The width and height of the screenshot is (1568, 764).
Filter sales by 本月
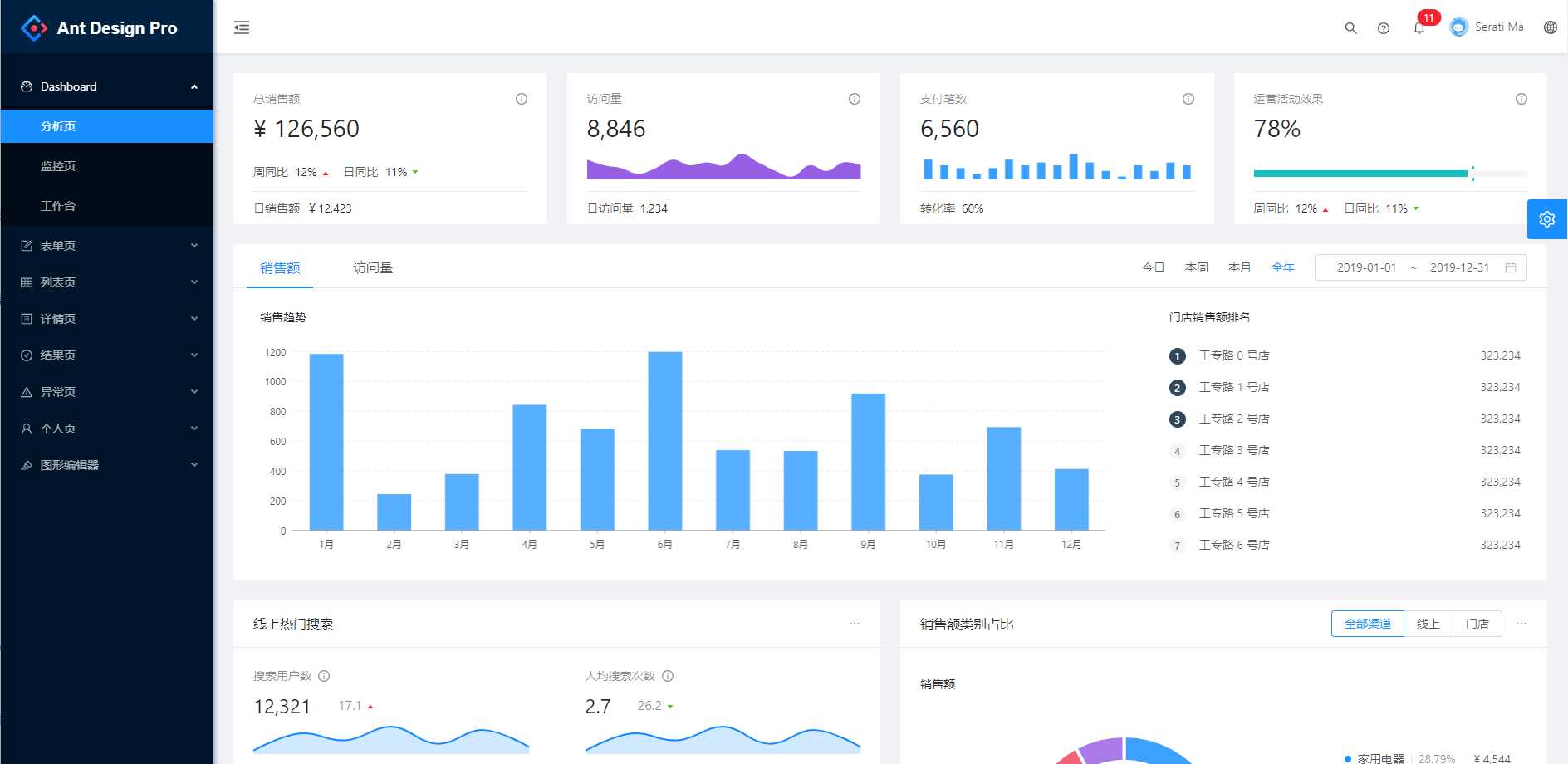pyautogui.click(x=1240, y=267)
